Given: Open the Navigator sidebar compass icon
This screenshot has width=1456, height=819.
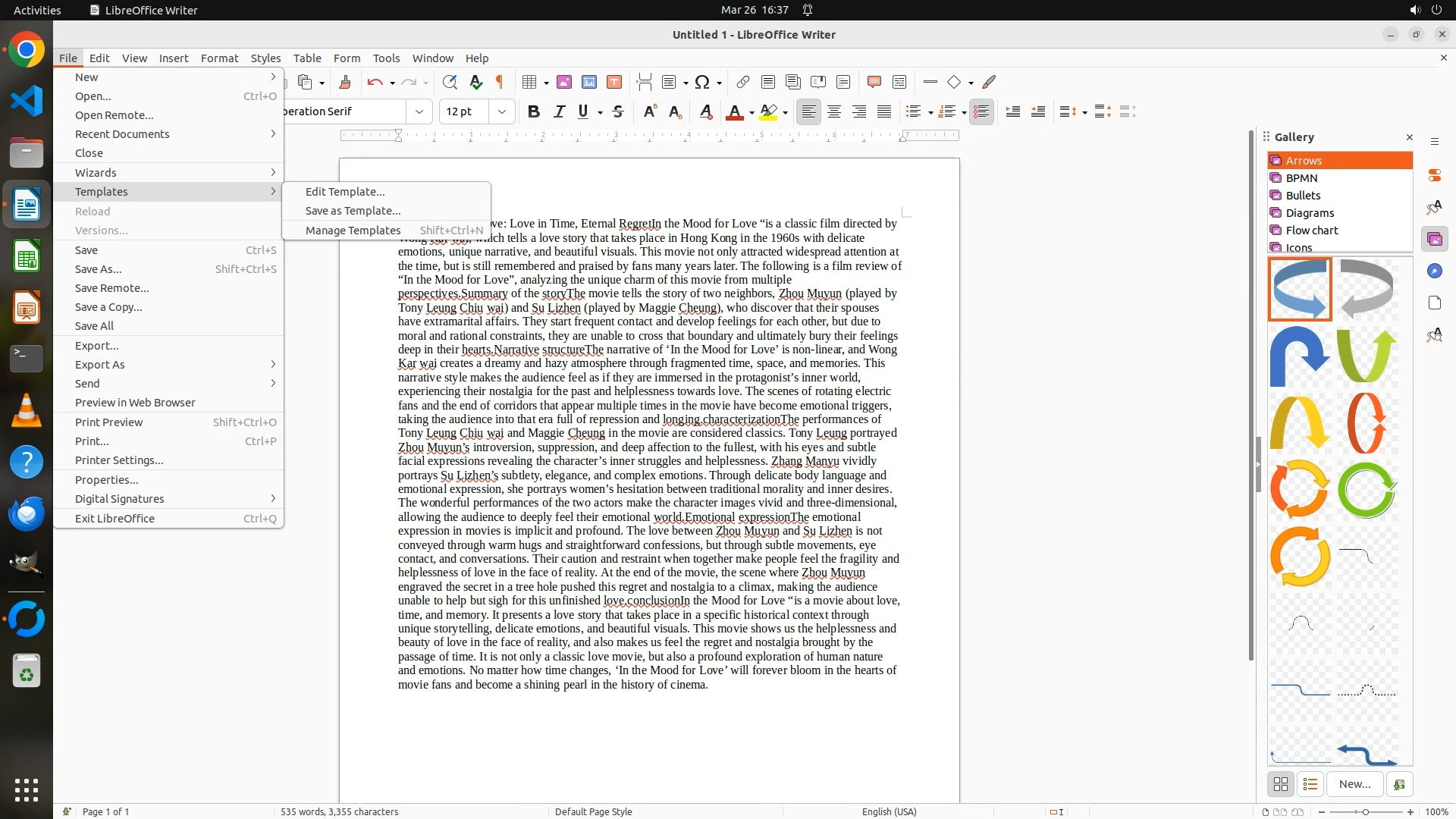Looking at the screenshot, I should click(1434, 271).
